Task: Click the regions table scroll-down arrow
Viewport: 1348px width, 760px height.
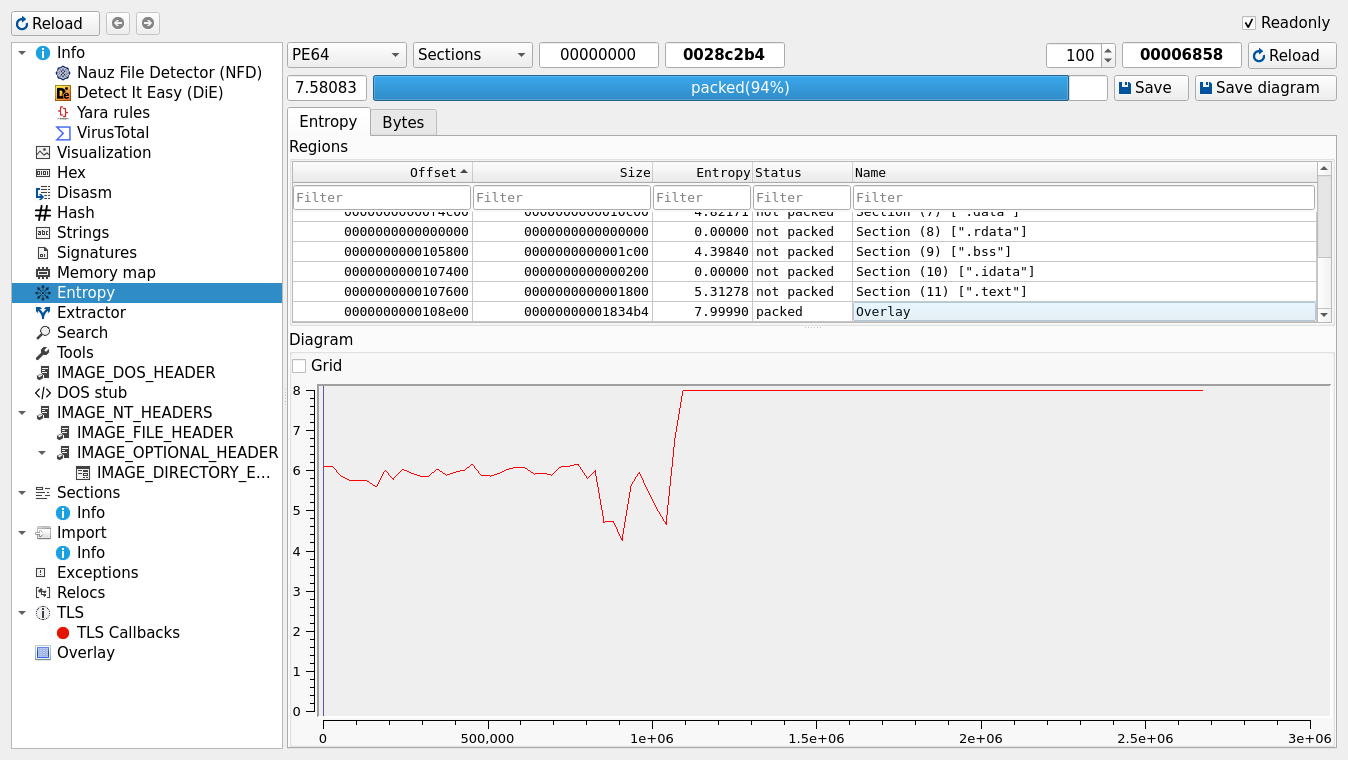Action: pyautogui.click(x=1324, y=315)
